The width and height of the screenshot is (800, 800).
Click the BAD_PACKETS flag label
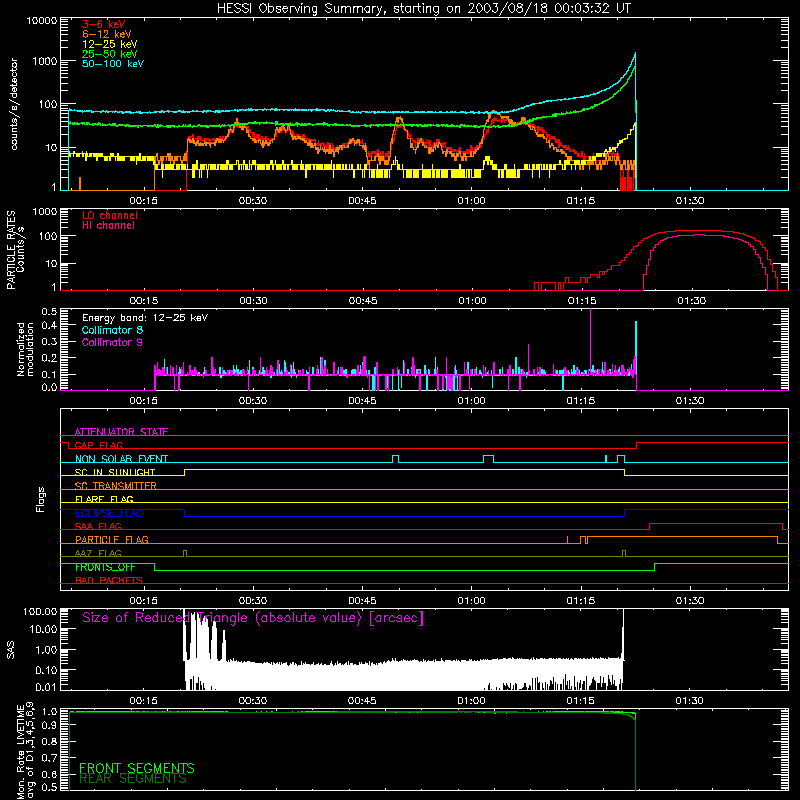tap(109, 580)
